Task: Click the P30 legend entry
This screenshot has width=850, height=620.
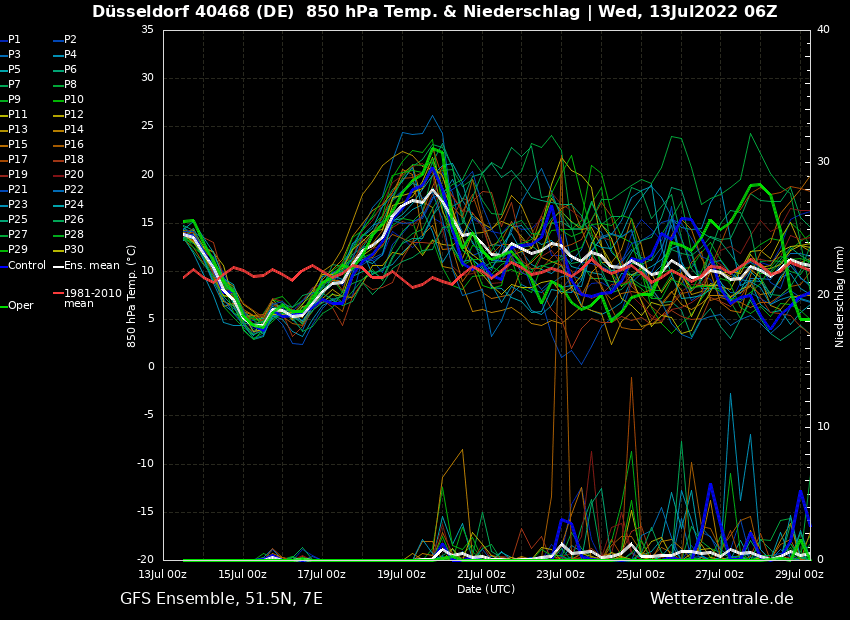Action: pyautogui.click(x=73, y=250)
